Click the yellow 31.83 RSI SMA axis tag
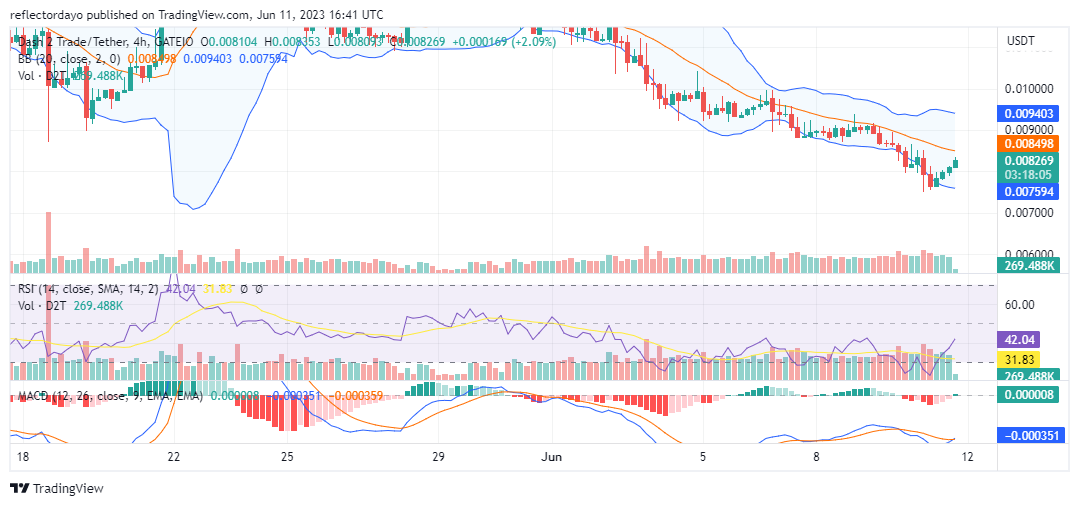The height and width of the screenshot is (506, 1079). pos(1018,359)
